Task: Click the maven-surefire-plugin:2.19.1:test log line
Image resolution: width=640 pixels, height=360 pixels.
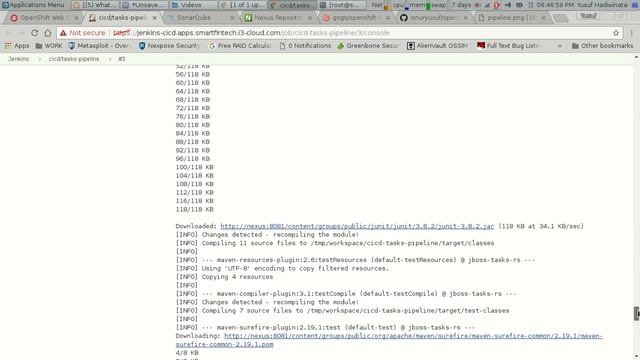Action: pyautogui.click(x=325, y=327)
